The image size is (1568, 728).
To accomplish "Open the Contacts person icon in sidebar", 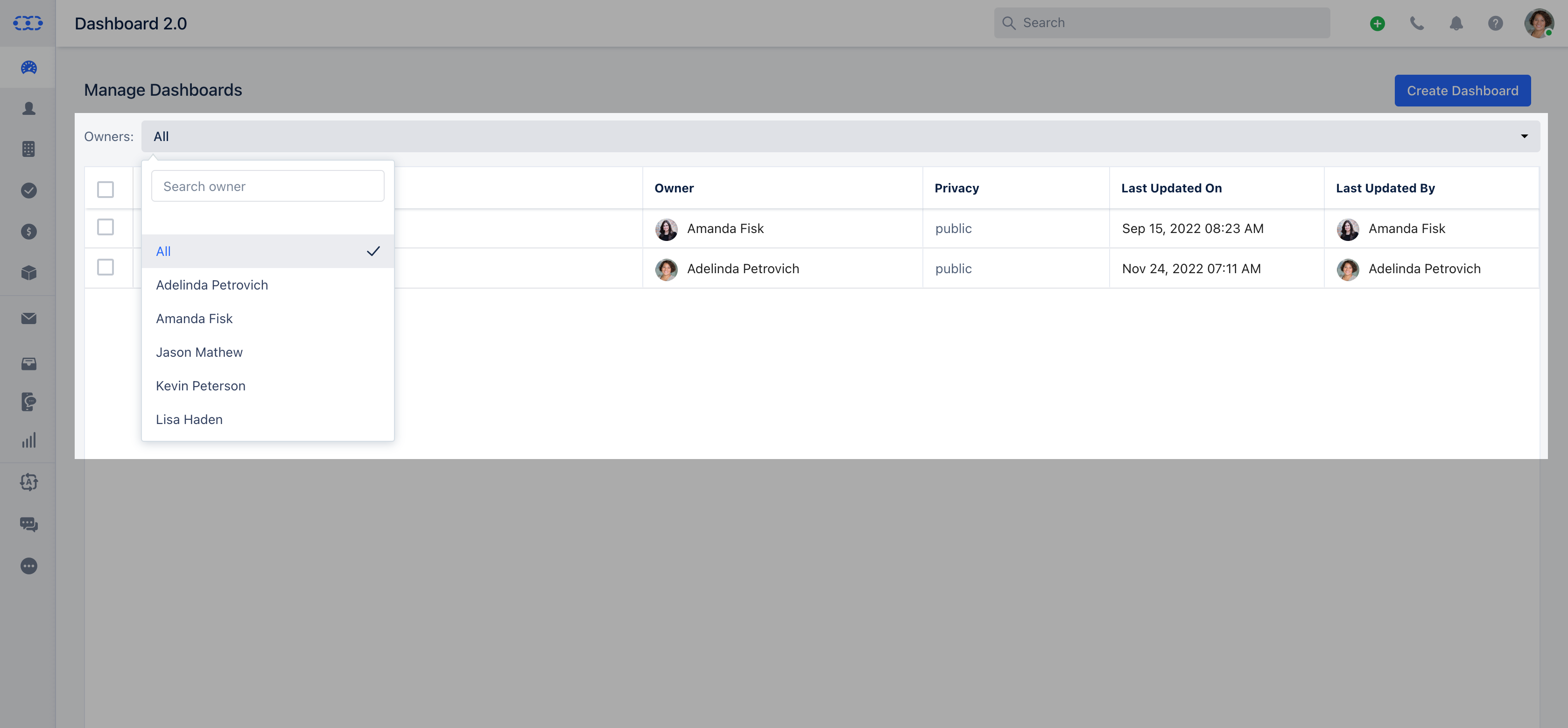I will pos(28,108).
